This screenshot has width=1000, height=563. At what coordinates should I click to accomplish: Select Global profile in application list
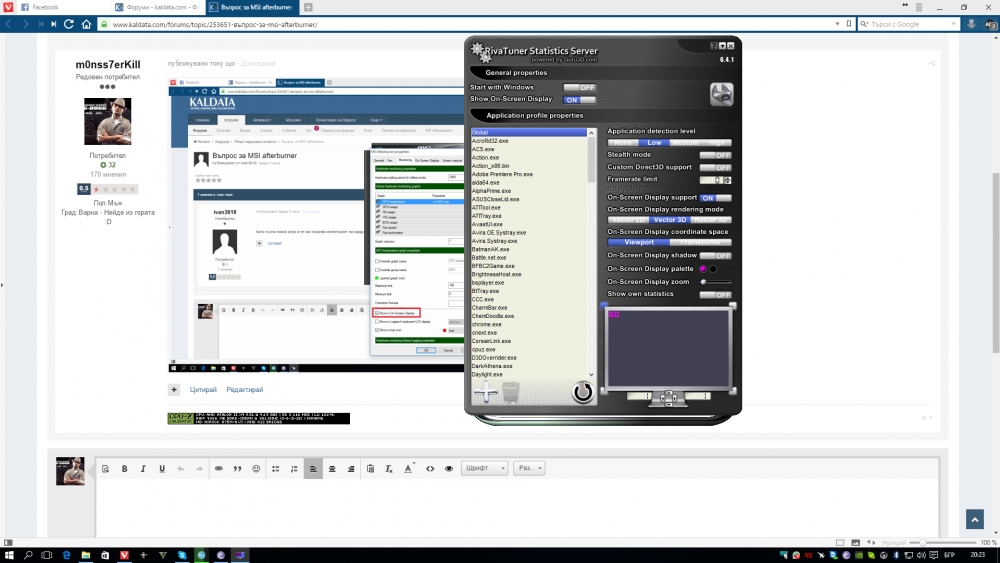point(529,133)
